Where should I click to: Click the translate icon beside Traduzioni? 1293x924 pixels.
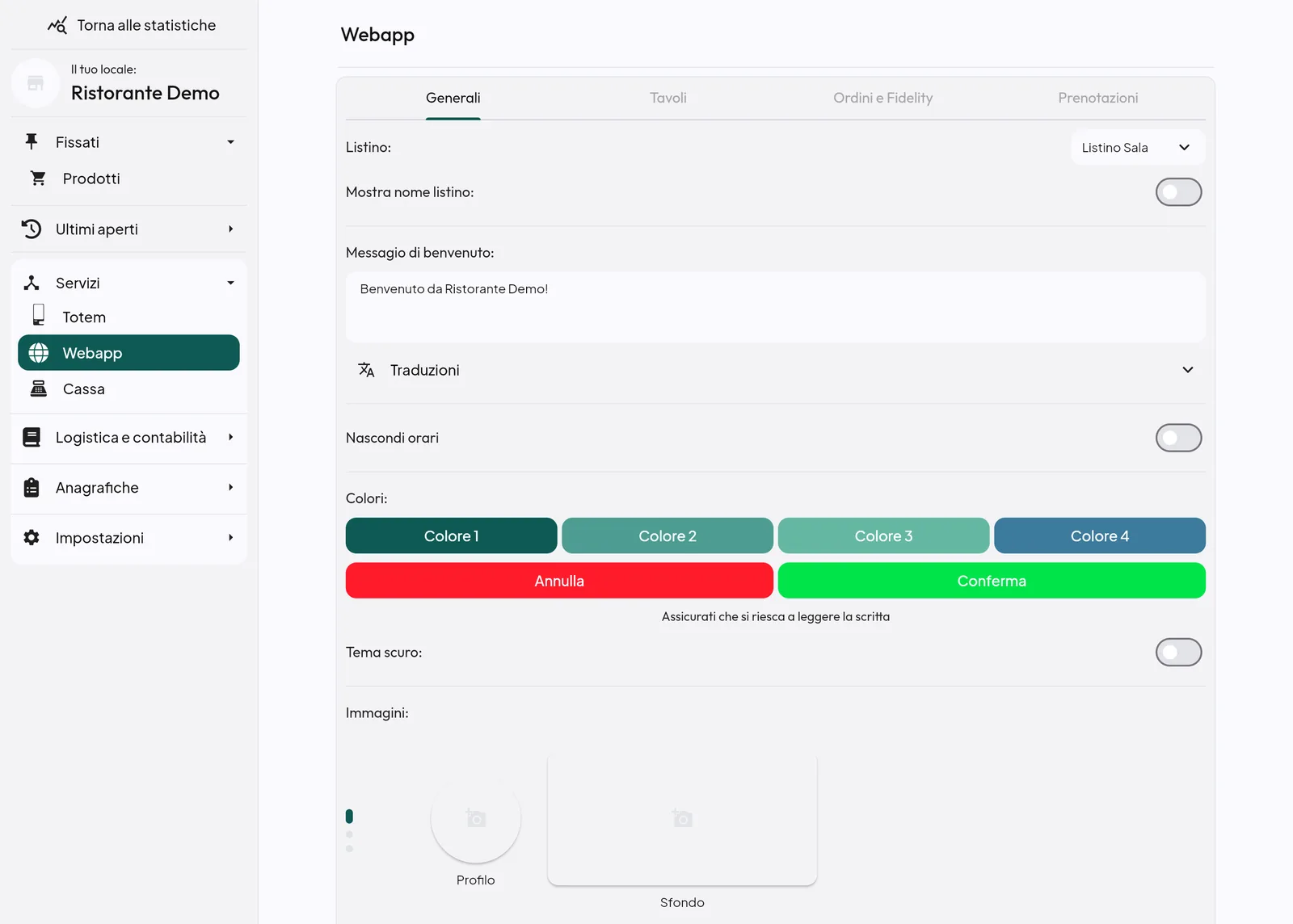click(366, 370)
